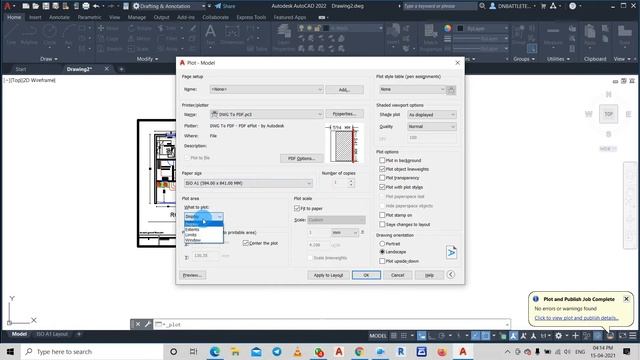640x360 pixels.
Task: Switch to the Annotate ribbon tab
Action: tap(59, 18)
